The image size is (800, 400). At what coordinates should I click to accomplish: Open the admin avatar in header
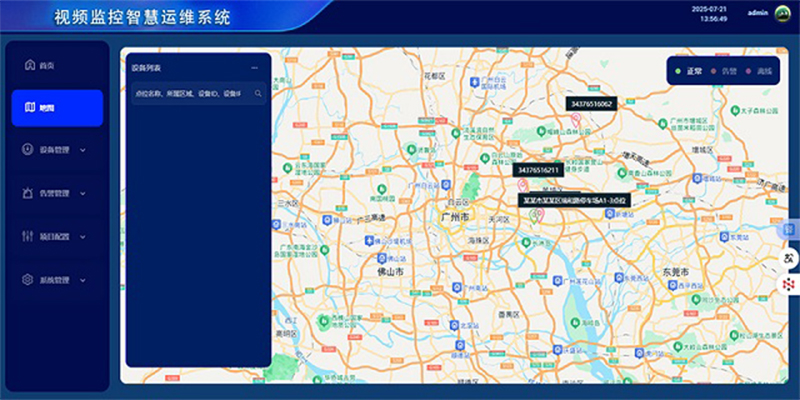click(x=783, y=14)
